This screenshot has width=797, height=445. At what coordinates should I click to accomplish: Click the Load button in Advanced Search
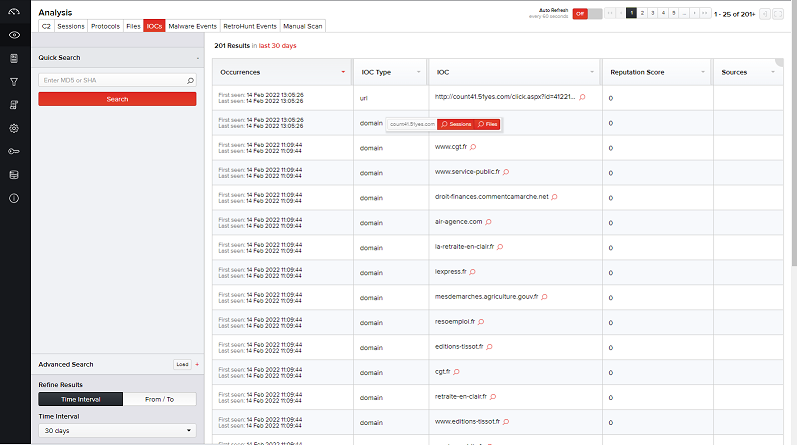(x=181, y=365)
